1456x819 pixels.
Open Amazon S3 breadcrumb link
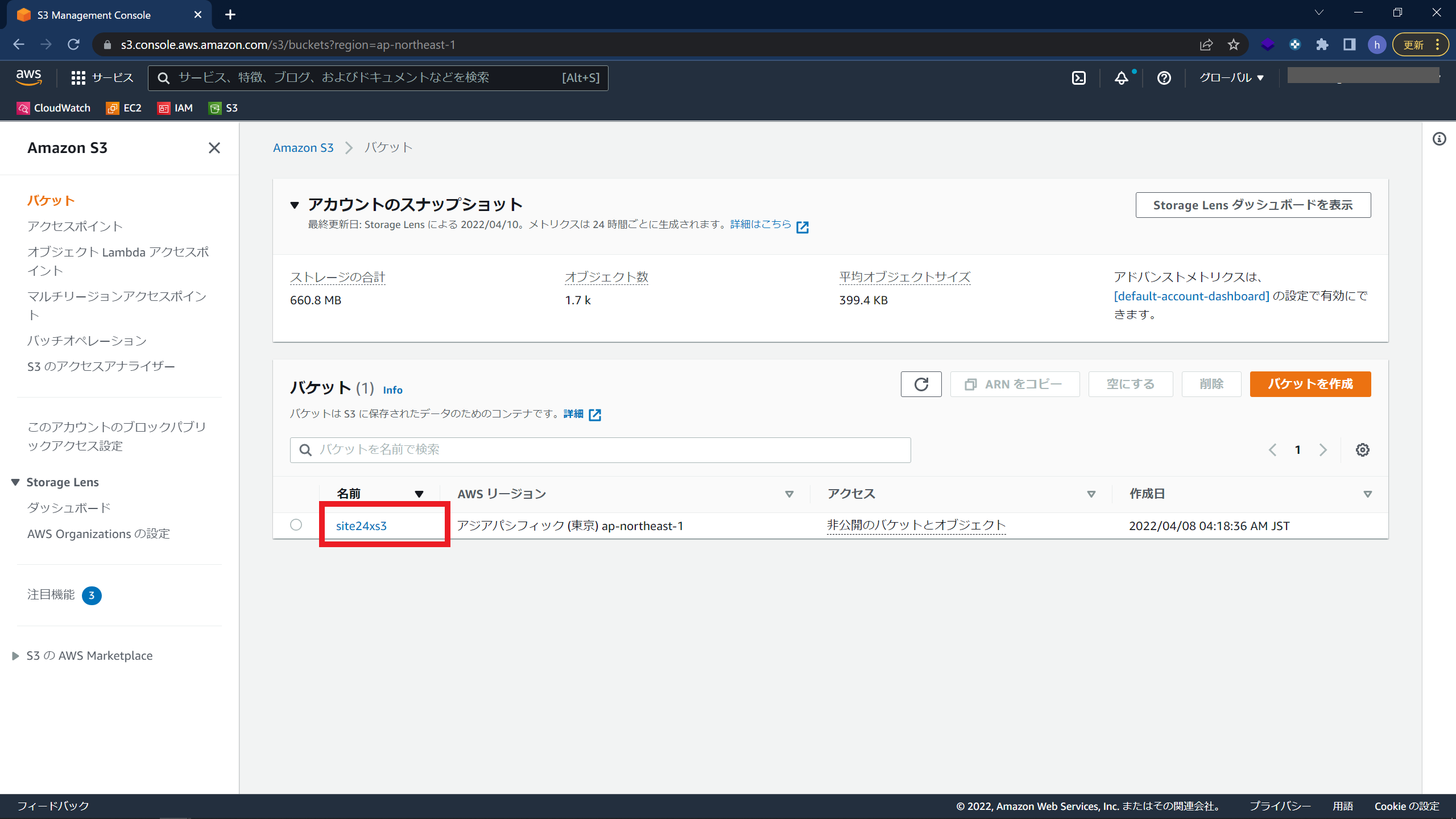pos(303,148)
